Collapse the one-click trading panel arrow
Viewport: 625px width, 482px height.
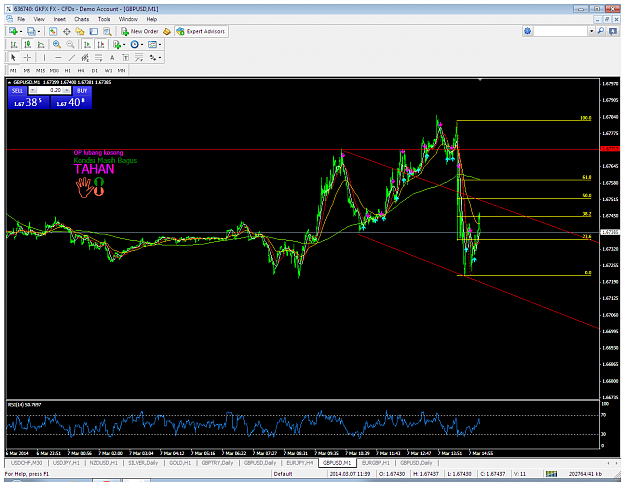pyautogui.click(x=10, y=82)
